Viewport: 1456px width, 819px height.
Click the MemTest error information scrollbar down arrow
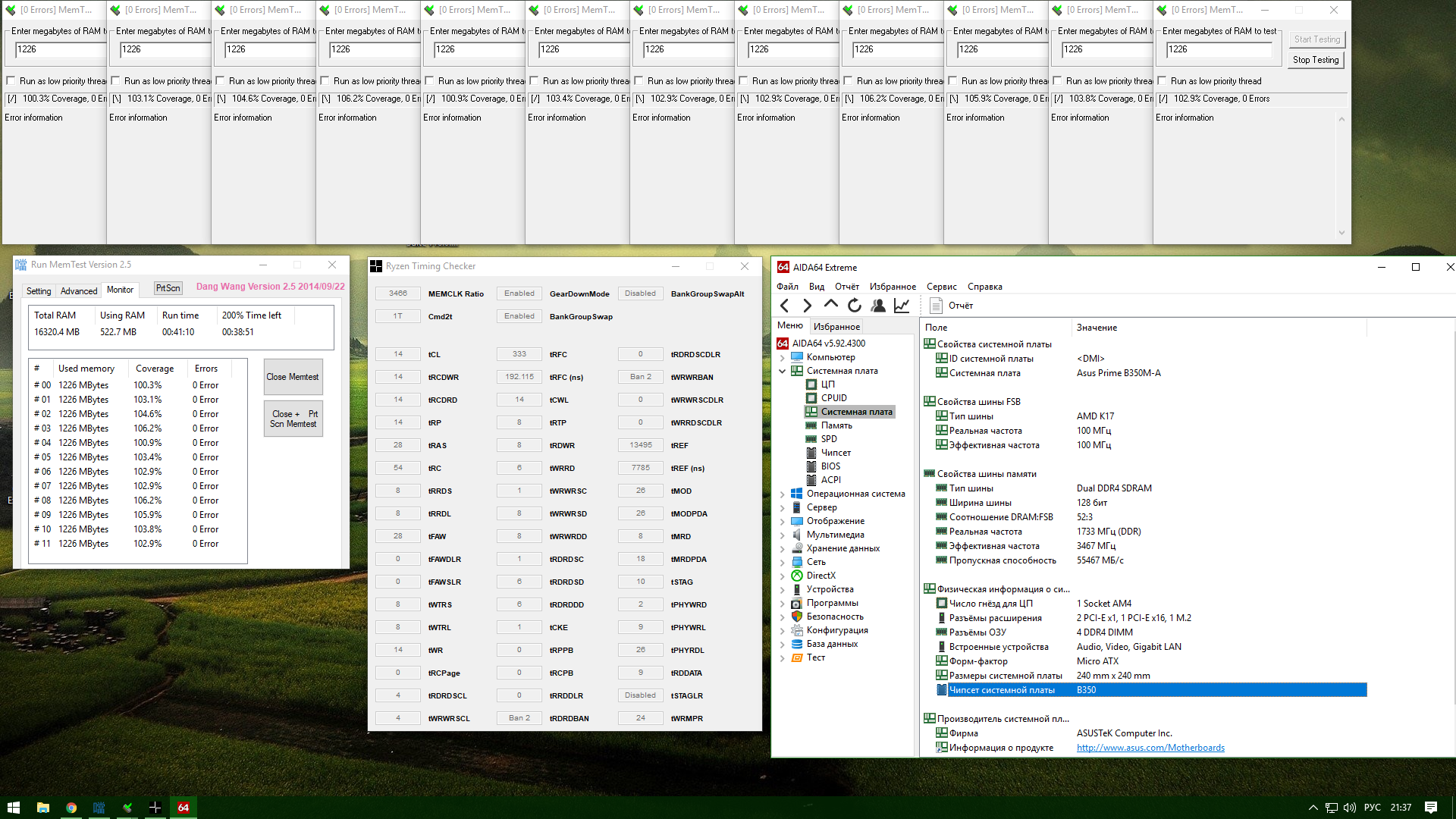1341,233
